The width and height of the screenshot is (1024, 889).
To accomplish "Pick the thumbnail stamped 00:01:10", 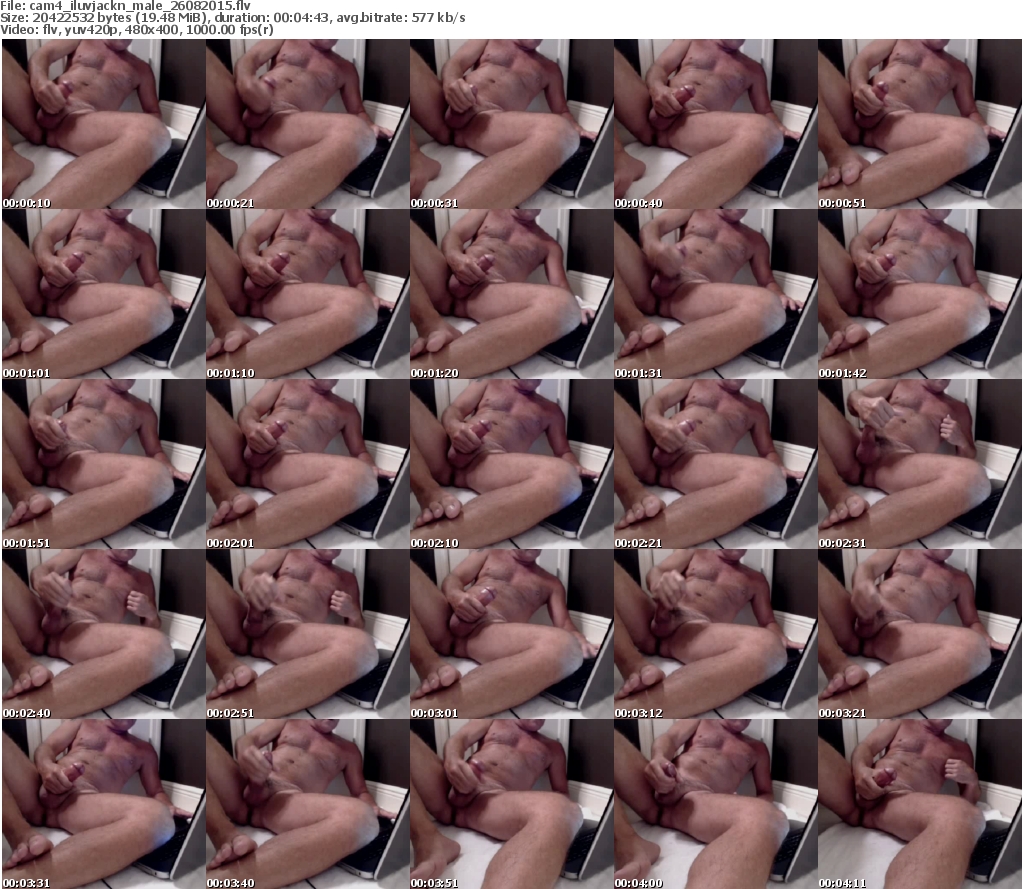I will point(308,294).
